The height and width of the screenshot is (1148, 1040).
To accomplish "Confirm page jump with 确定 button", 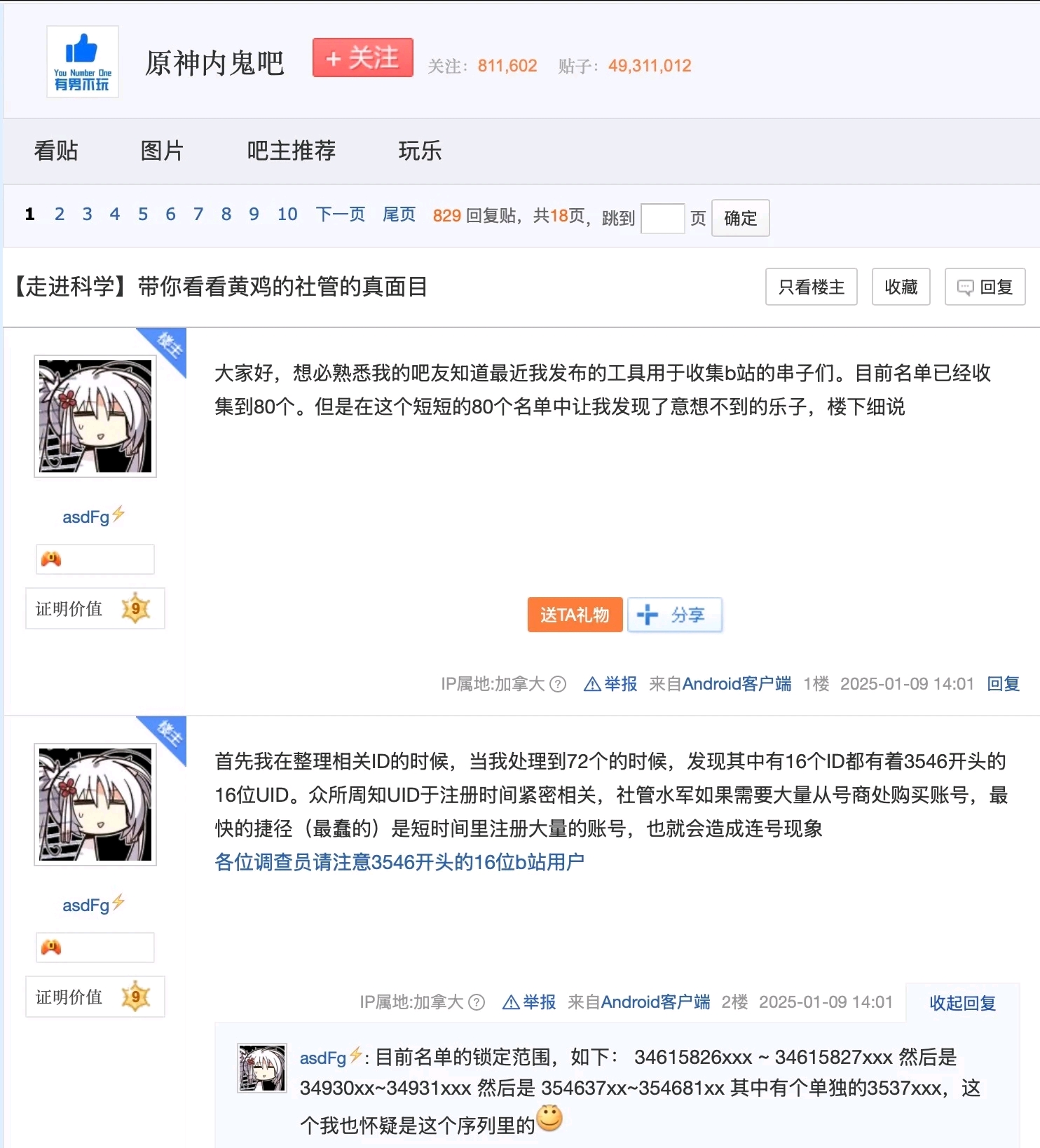I will pos(741,218).
